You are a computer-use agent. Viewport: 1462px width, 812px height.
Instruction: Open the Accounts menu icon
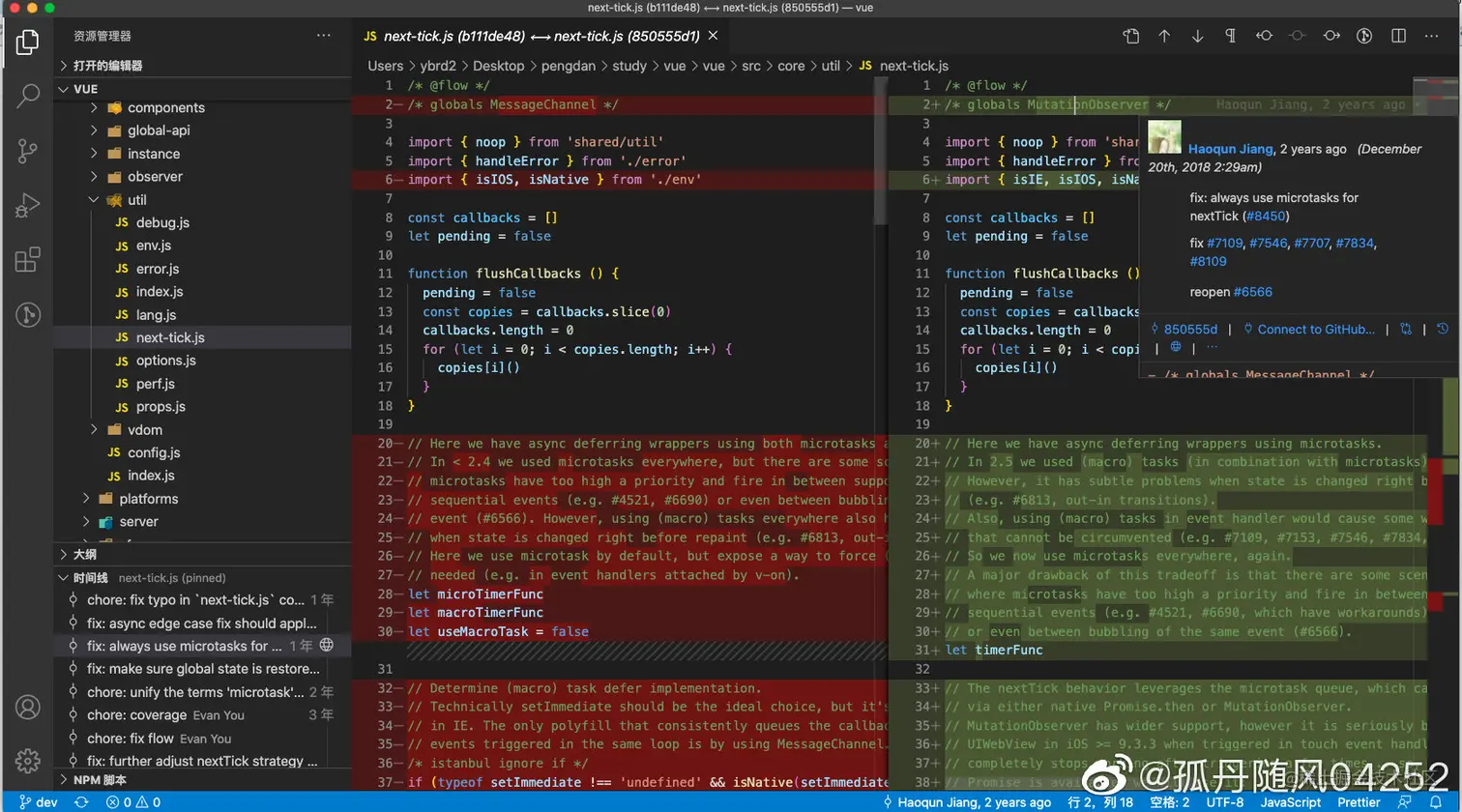click(x=28, y=707)
